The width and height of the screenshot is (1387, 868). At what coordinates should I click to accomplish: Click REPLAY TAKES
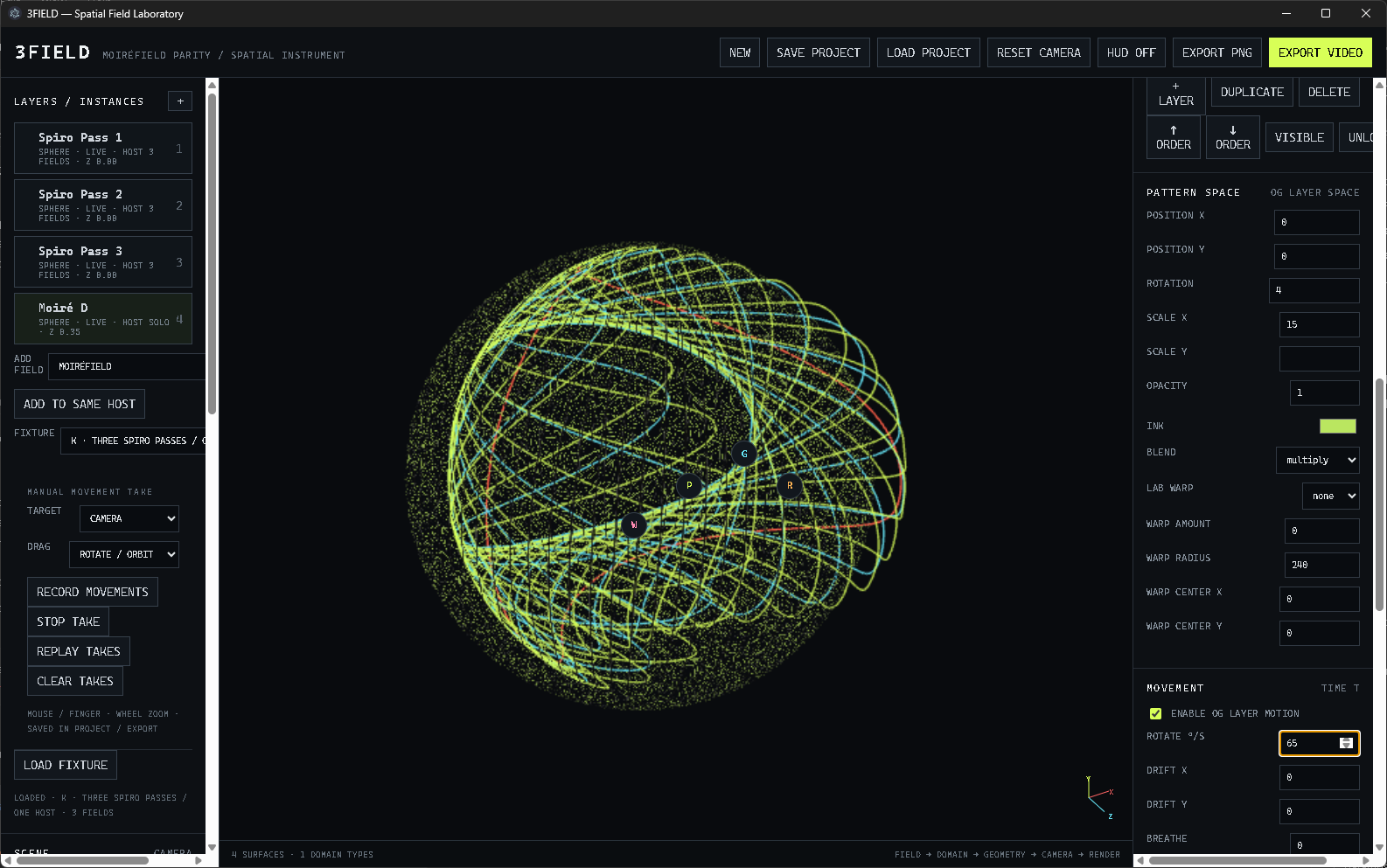click(x=79, y=651)
